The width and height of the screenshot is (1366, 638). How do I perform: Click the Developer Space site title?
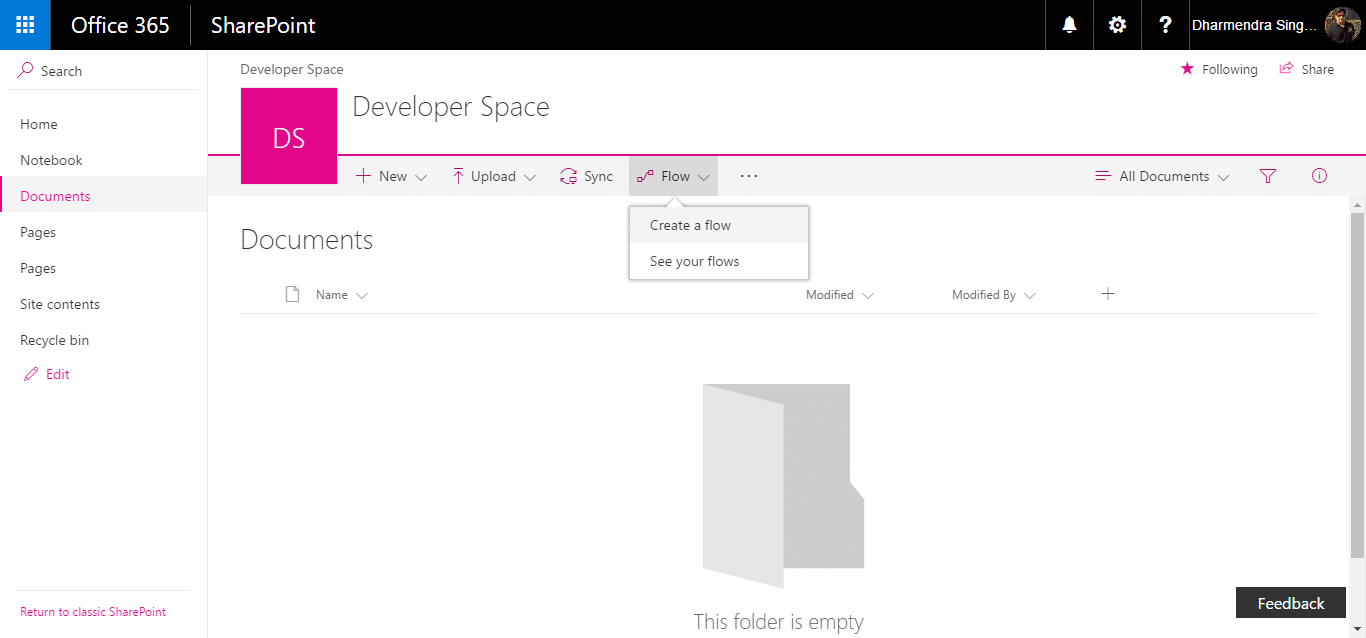pyautogui.click(x=451, y=107)
